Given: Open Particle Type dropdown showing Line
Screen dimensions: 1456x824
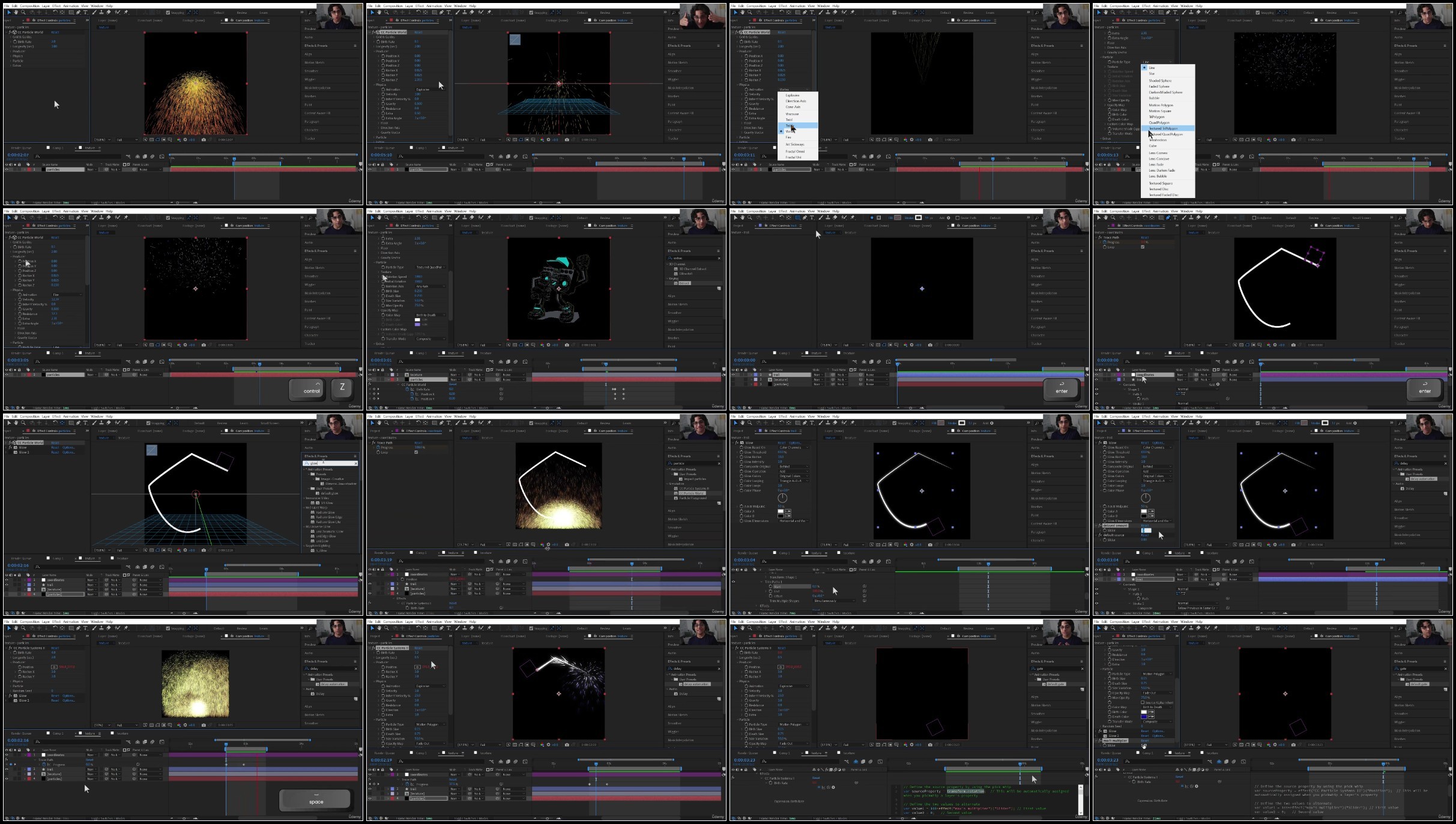Looking at the screenshot, I should click(x=1156, y=62).
